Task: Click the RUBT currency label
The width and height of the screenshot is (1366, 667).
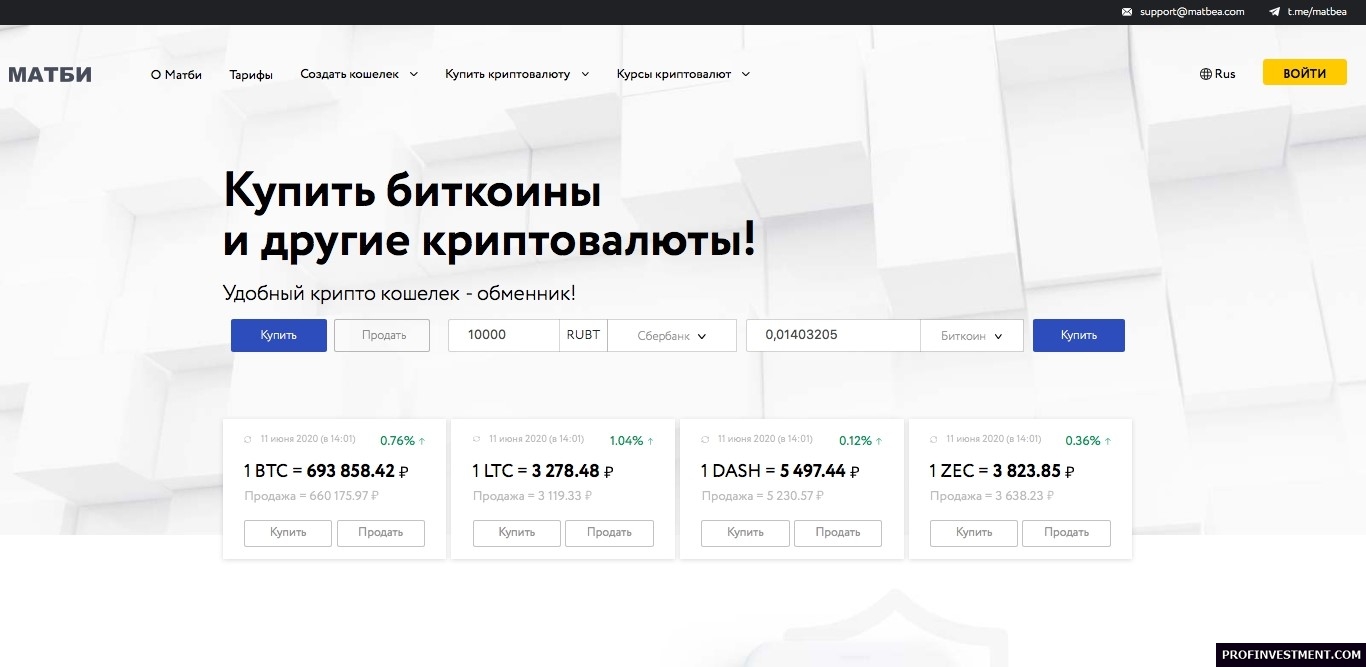Action: [583, 335]
